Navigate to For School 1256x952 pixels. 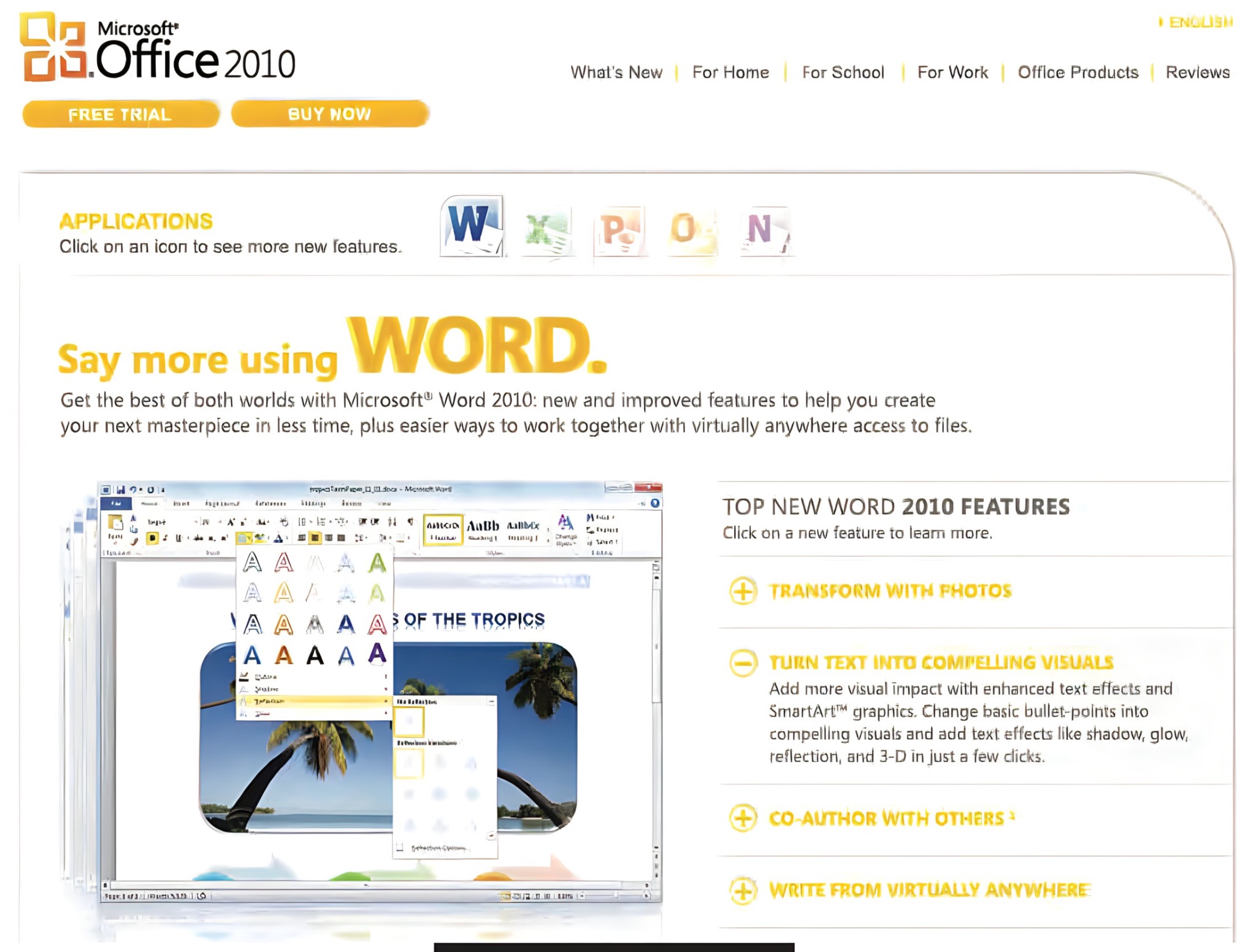(x=843, y=72)
